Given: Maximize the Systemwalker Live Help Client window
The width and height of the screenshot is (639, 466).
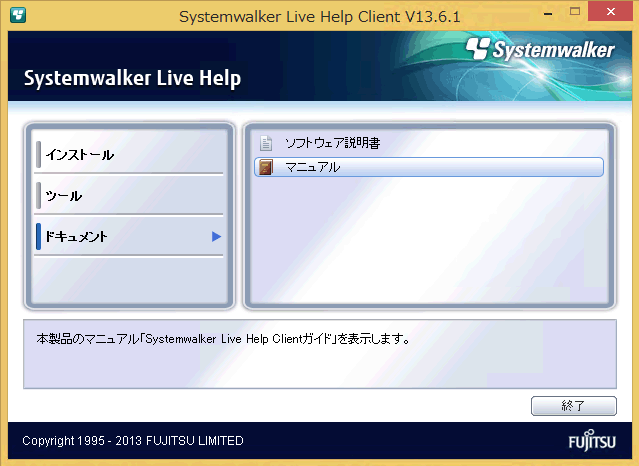Looking at the screenshot, I should [575, 11].
